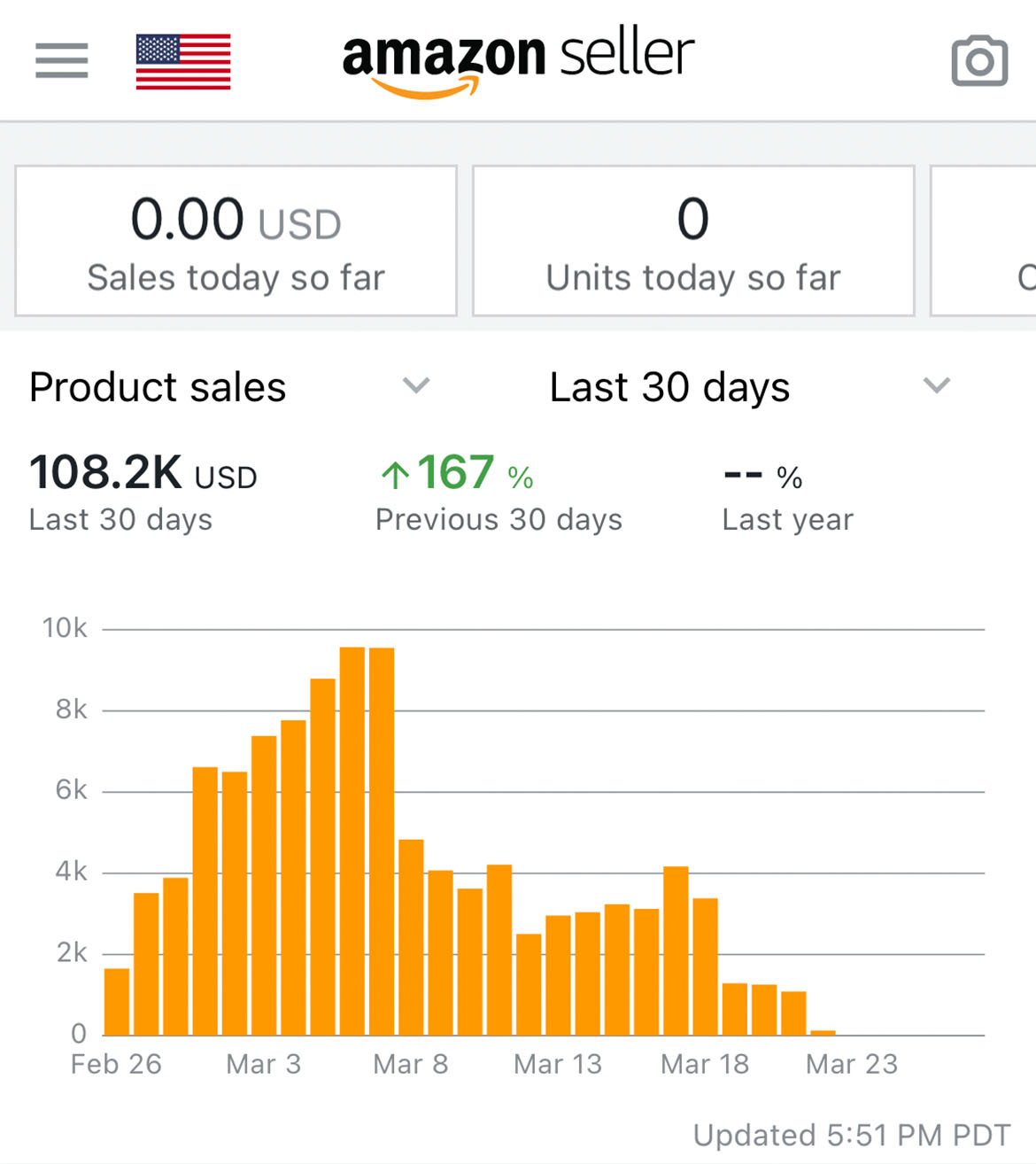The height and width of the screenshot is (1164, 1036).
Task: Tap the US flag marketplace icon
Action: (183, 62)
